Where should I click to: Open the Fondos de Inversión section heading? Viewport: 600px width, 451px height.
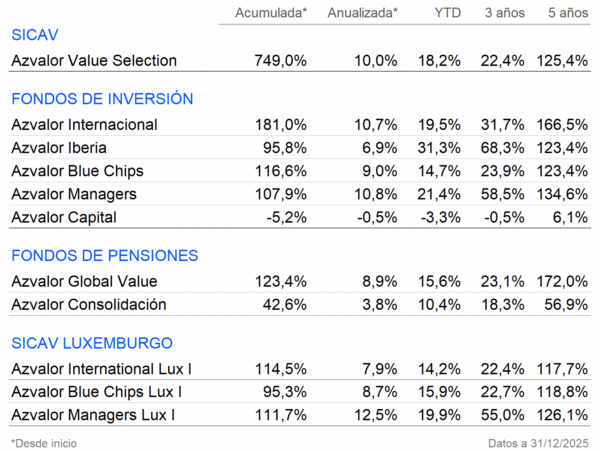point(101,99)
